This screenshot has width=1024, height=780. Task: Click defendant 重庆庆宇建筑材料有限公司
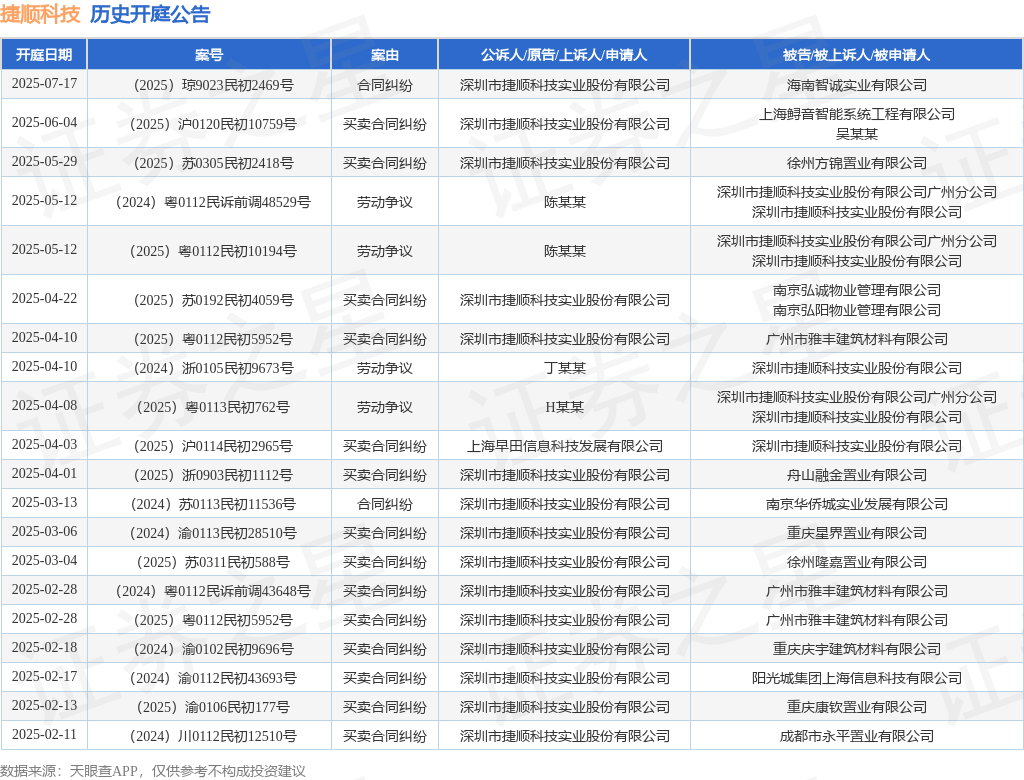click(857, 649)
